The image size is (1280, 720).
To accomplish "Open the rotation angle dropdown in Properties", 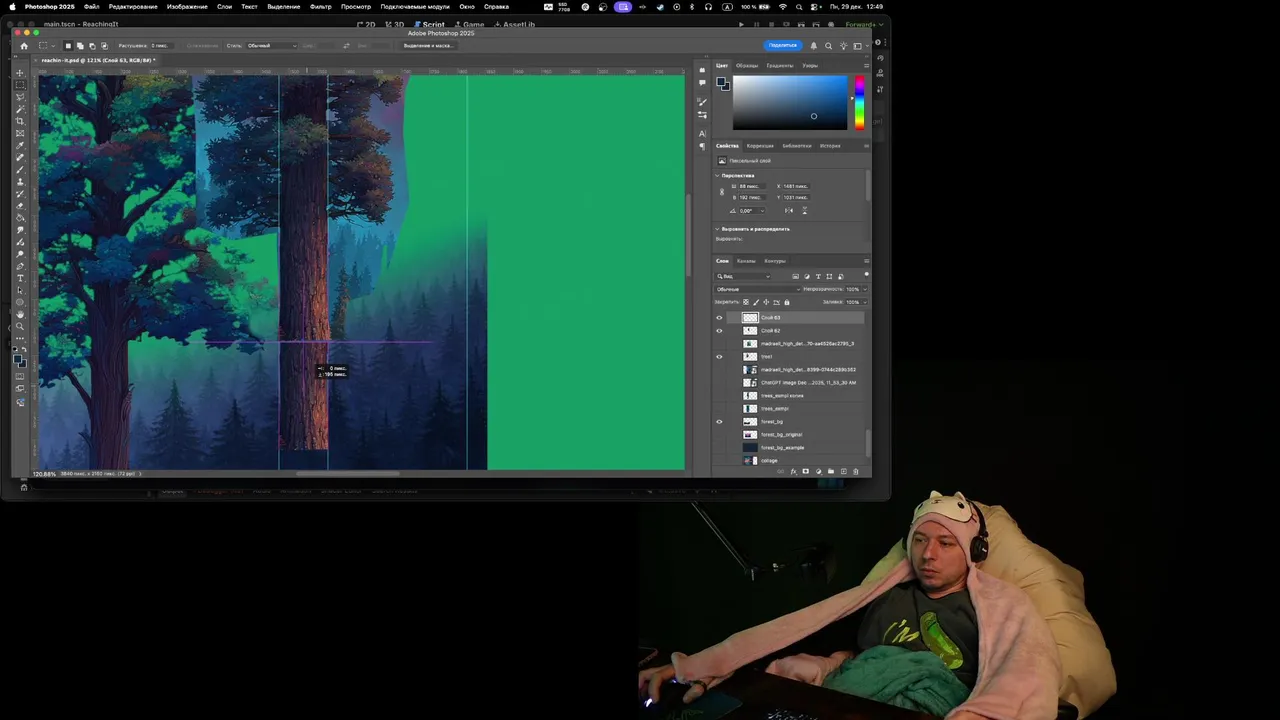I will pos(763,211).
